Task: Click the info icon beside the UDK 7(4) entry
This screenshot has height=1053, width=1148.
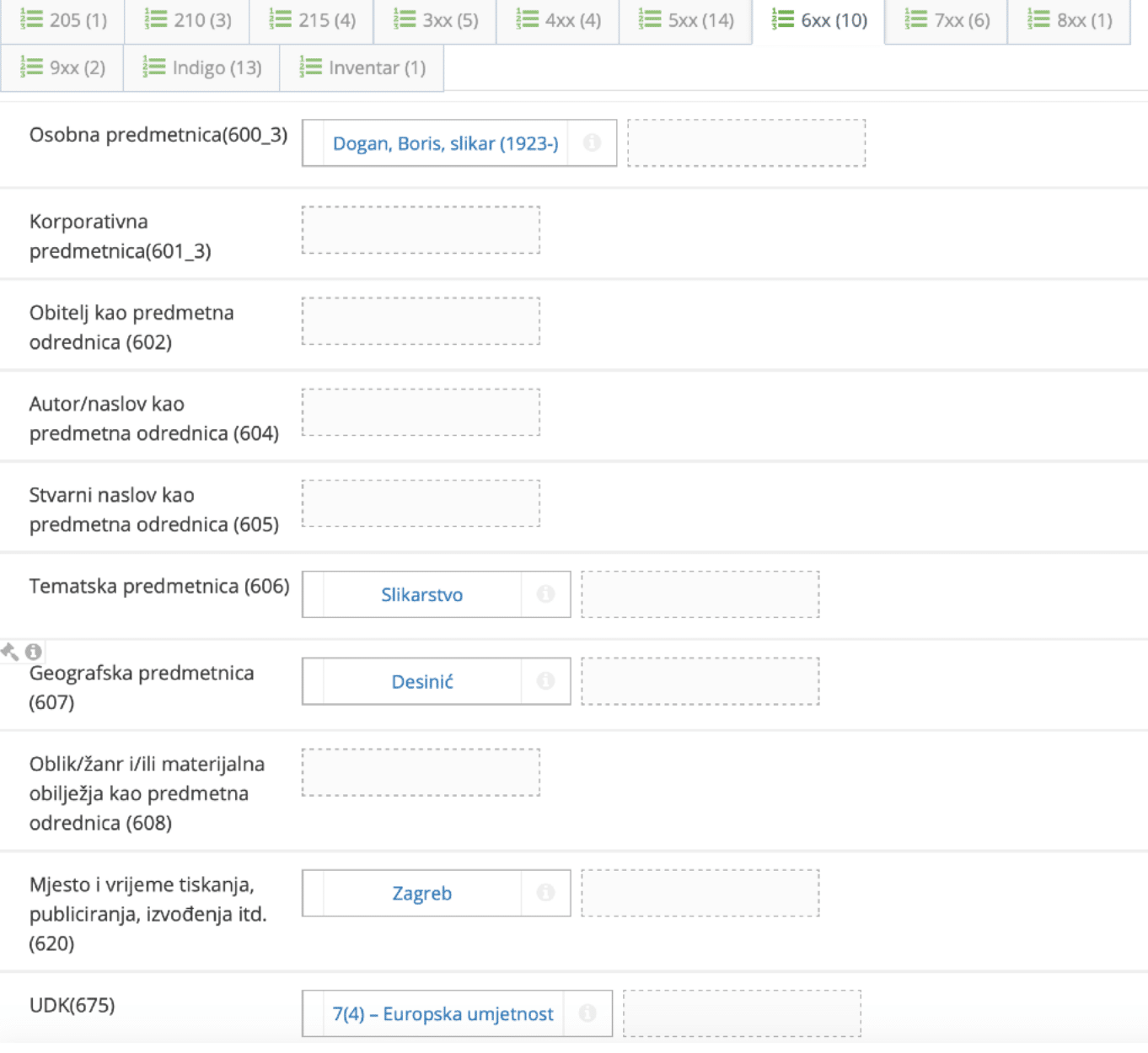Action: click(x=585, y=1014)
